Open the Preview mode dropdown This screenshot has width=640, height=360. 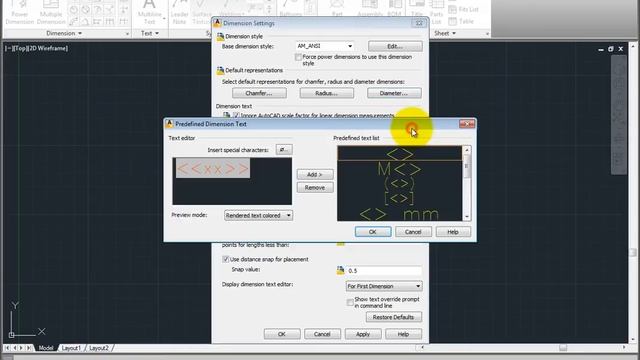[x=258, y=216]
